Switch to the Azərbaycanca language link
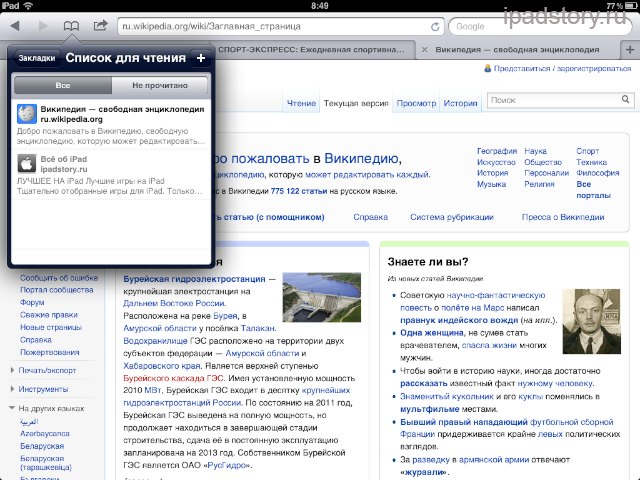Screen dimensions: 640x480 click(x=44, y=433)
